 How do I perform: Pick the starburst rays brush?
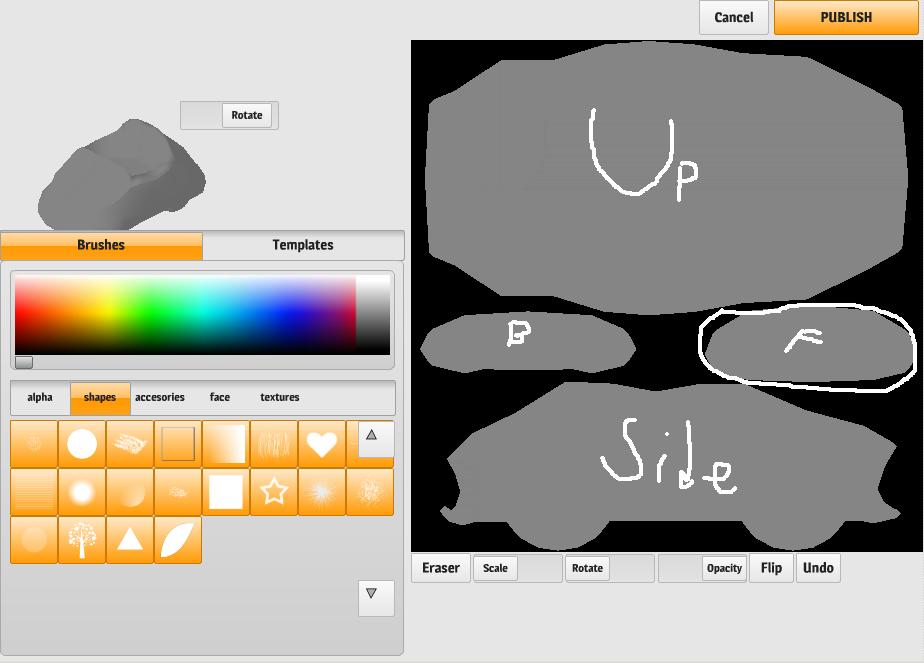click(x=322, y=492)
